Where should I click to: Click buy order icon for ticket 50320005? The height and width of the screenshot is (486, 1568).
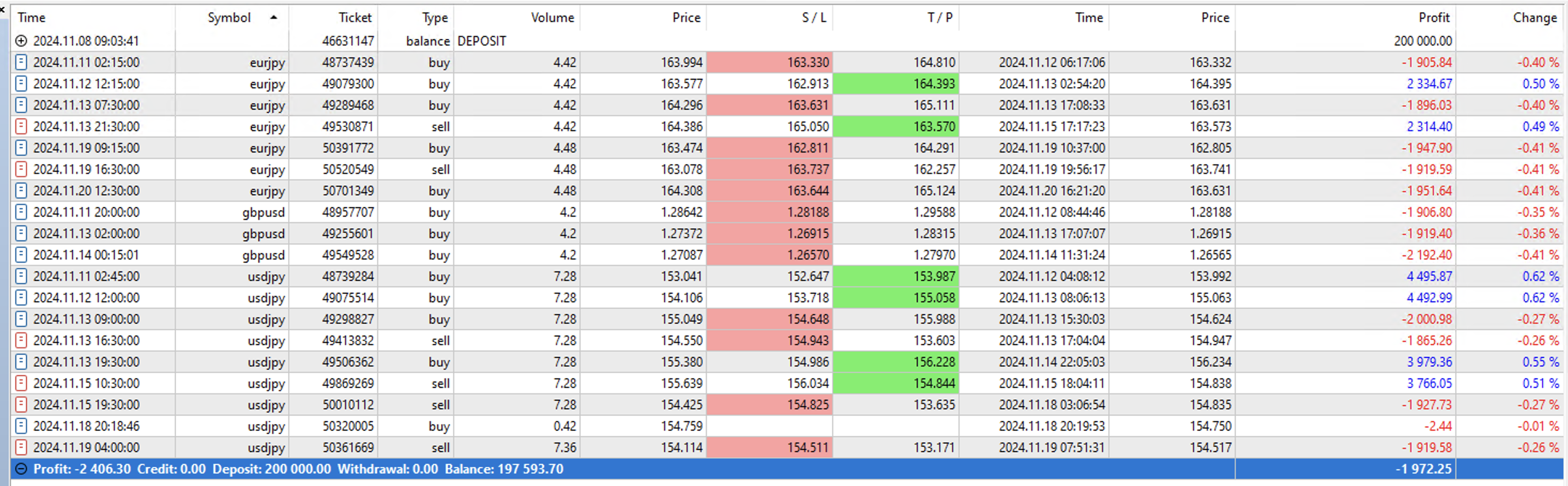pyautogui.click(x=21, y=426)
